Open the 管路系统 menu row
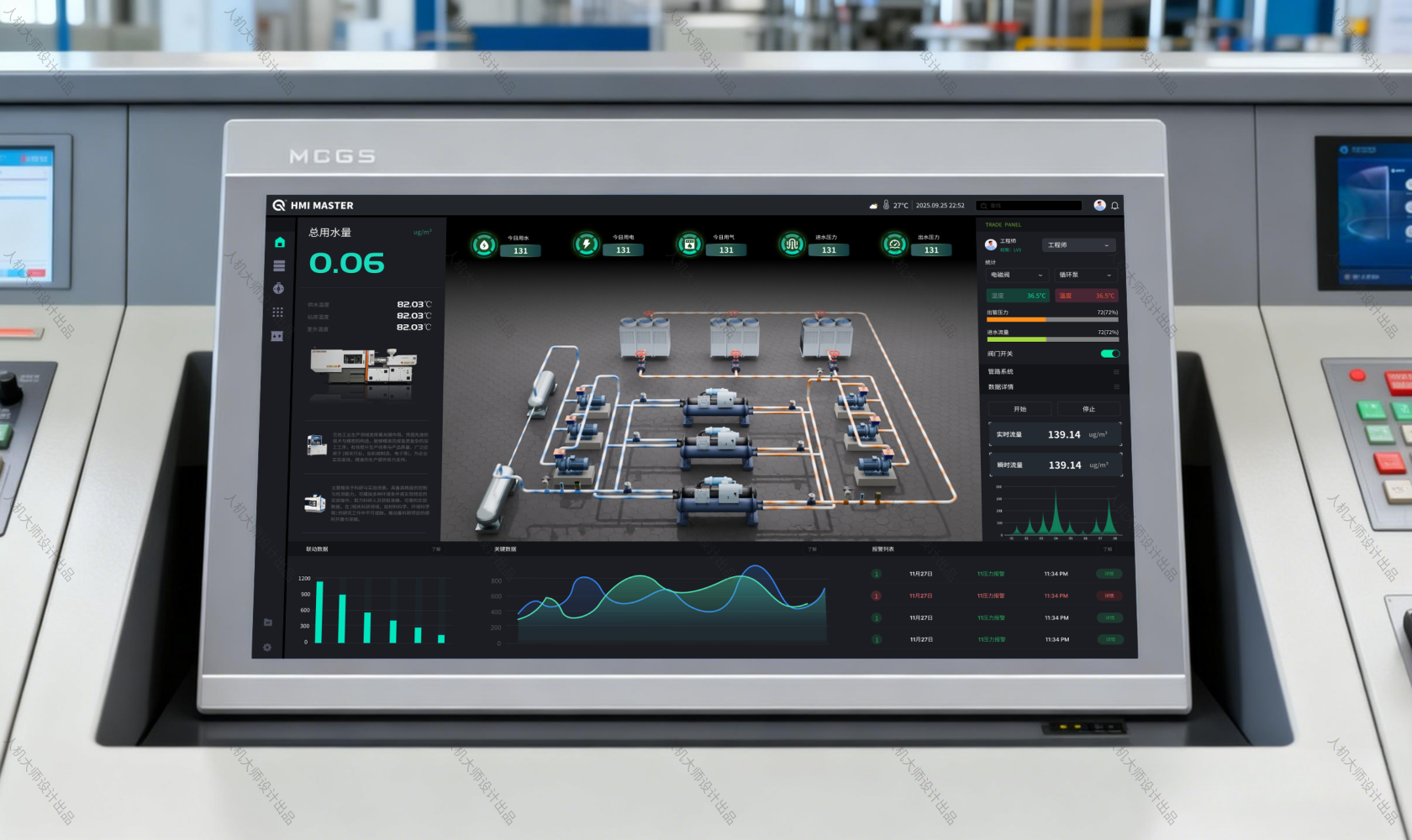1412x840 pixels. 1052,371
